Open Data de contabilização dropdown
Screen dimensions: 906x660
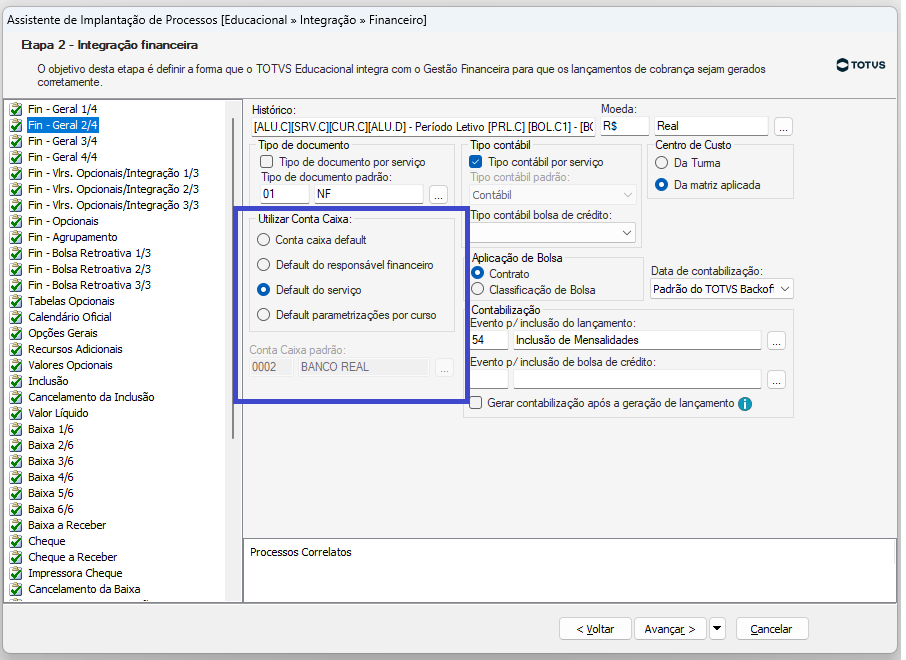point(721,289)
